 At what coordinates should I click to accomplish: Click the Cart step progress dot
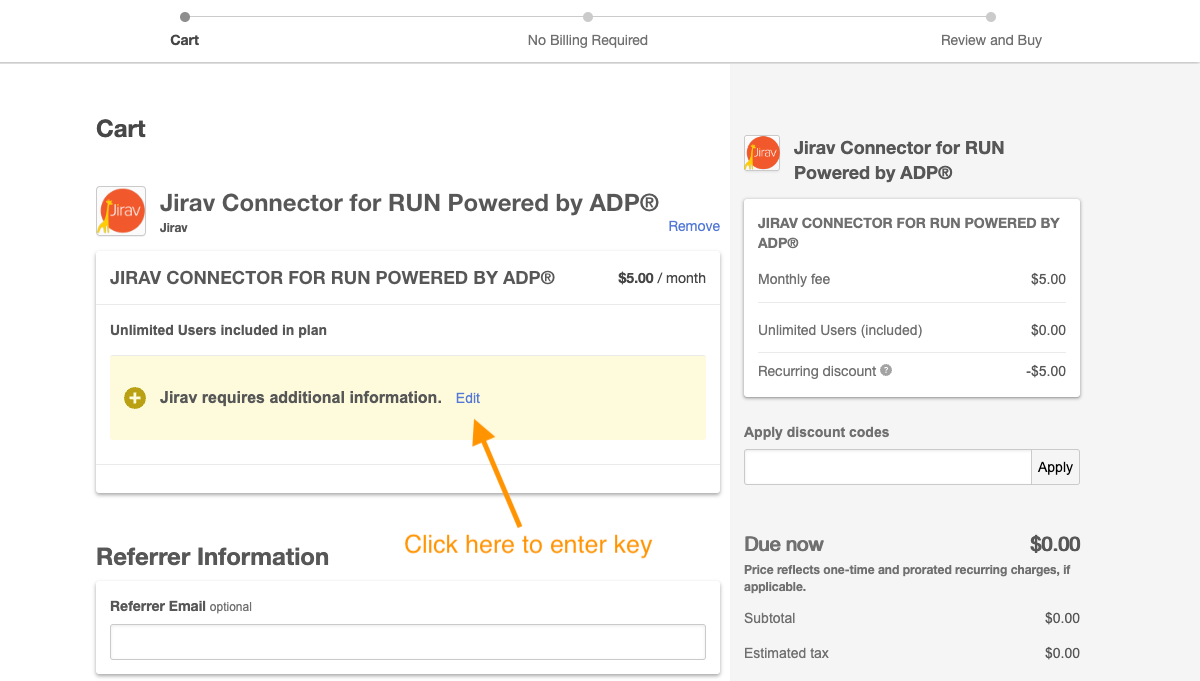pyautogui.click(x=184, y=17)
